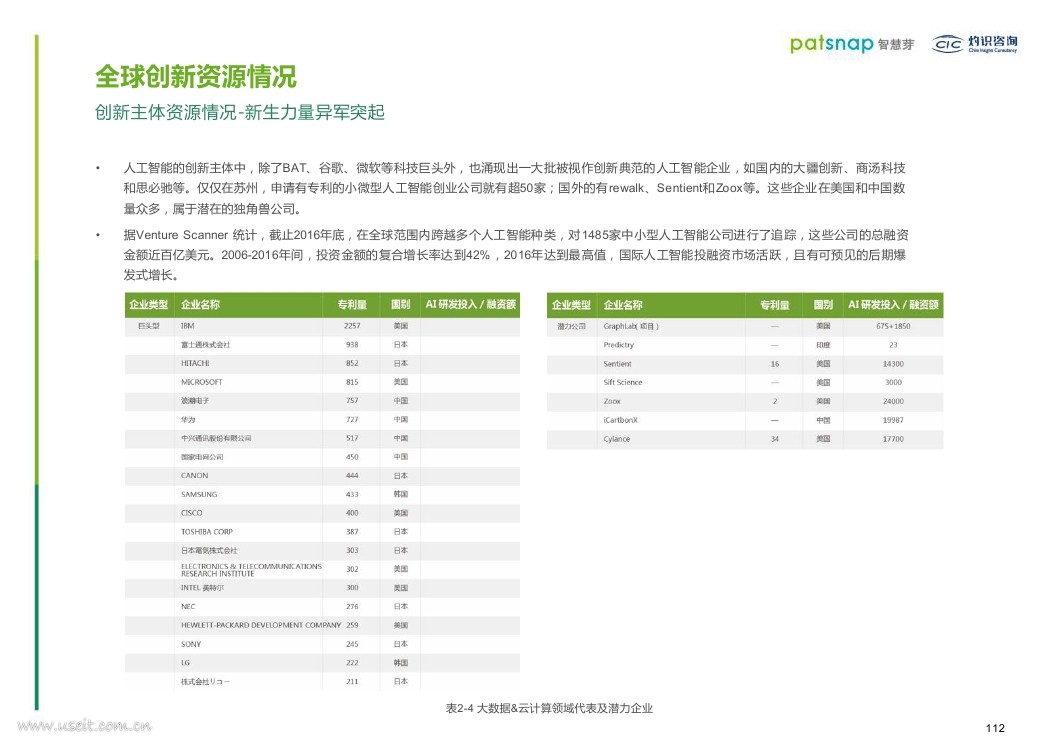The width and height of the screenshot is (1053, 744).
Task: Select the SONY company cell
Action: click(191, 644)
